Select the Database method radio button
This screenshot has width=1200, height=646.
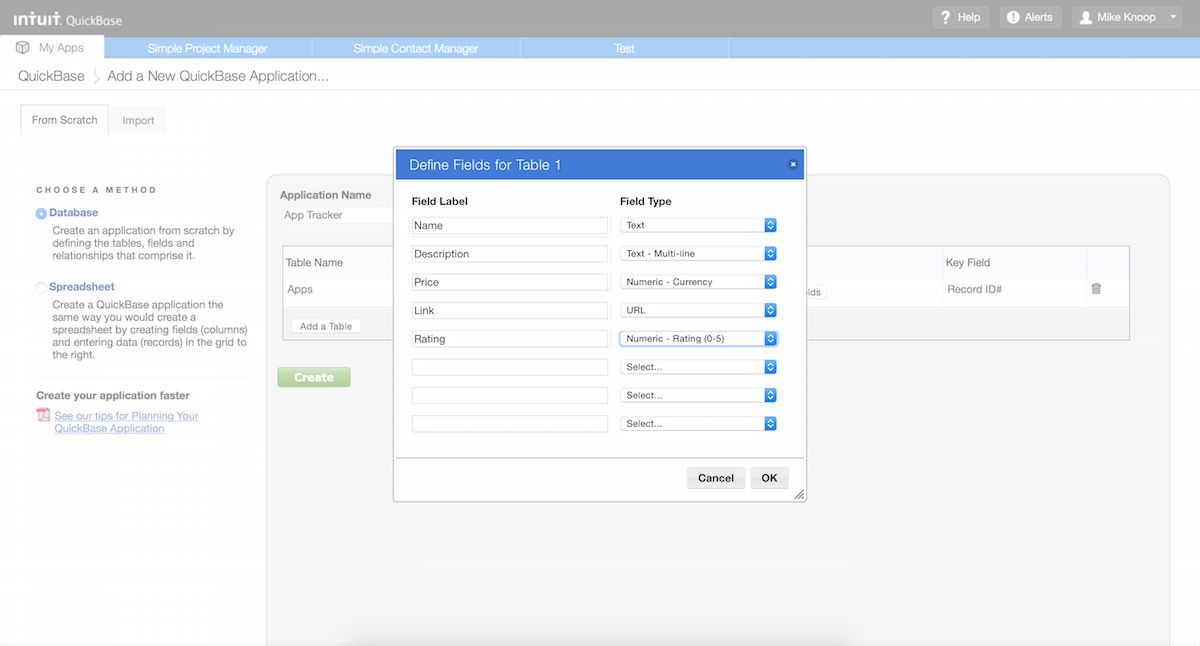[x=41, y=213]
